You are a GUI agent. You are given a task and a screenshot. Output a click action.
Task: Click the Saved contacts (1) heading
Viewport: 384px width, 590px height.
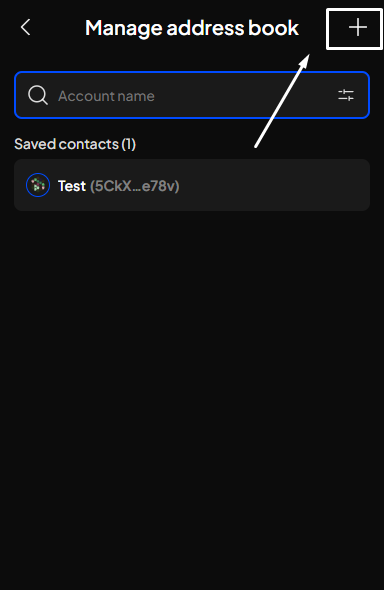point(75,144)
